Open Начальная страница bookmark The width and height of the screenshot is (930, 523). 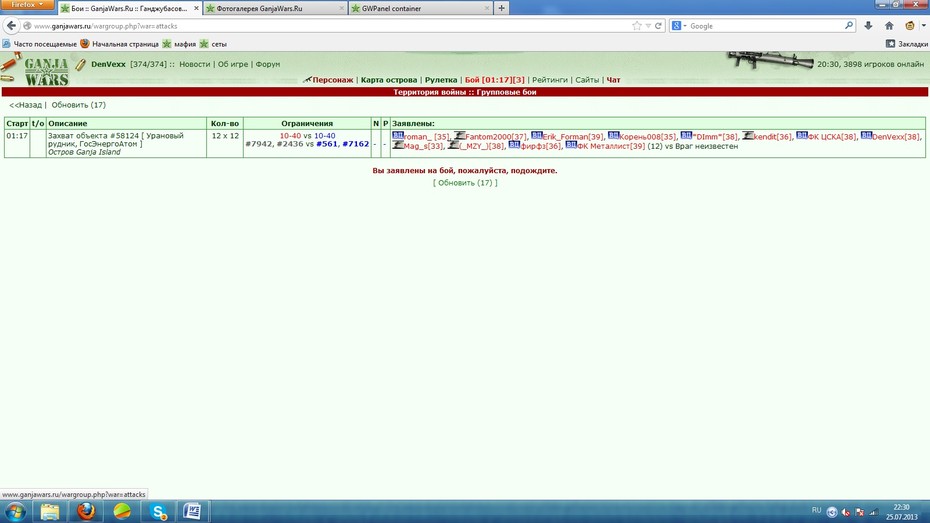click(120, 44)
